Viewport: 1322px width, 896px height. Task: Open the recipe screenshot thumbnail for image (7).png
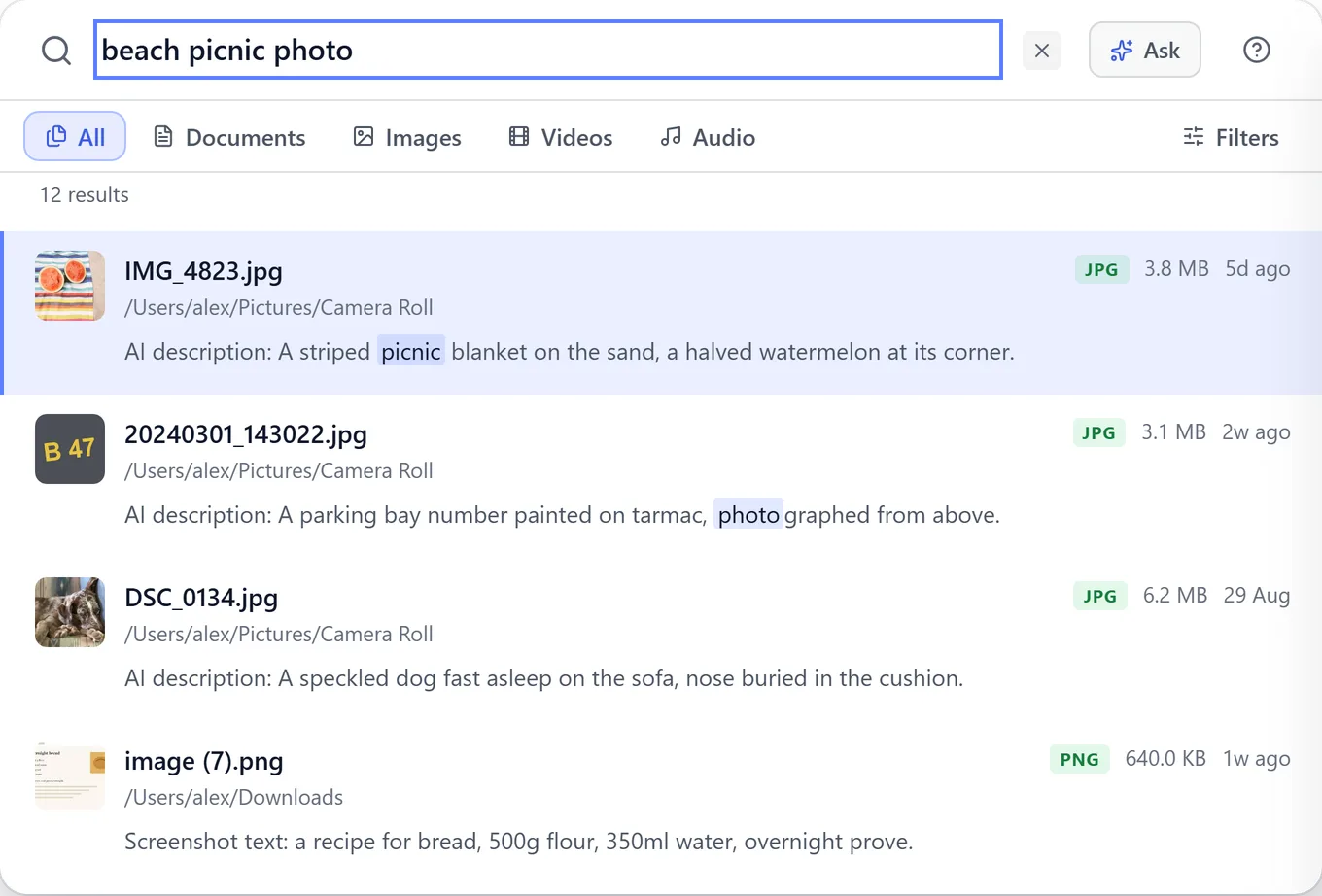tap(70, 775)
